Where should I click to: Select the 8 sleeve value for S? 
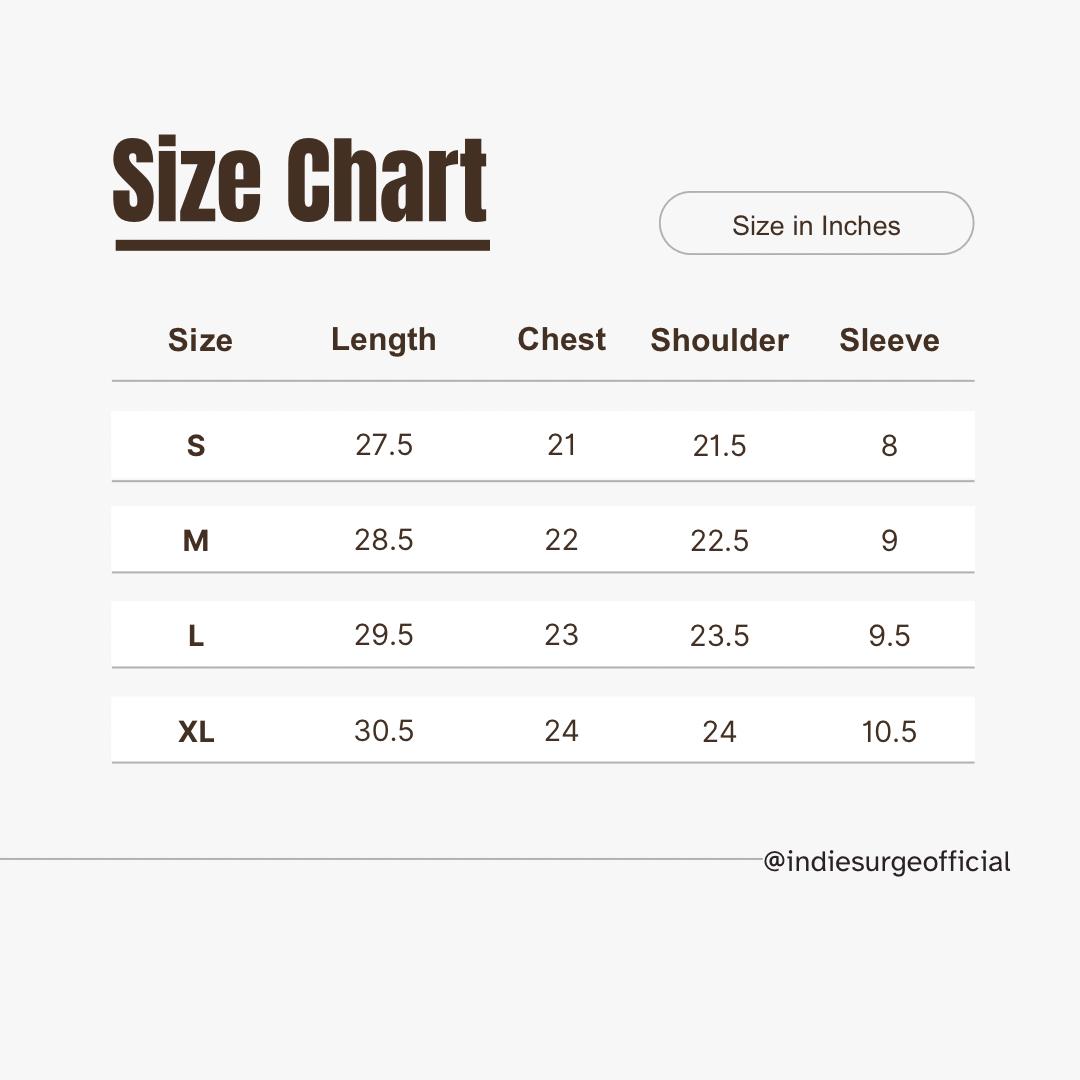point(889,445)
